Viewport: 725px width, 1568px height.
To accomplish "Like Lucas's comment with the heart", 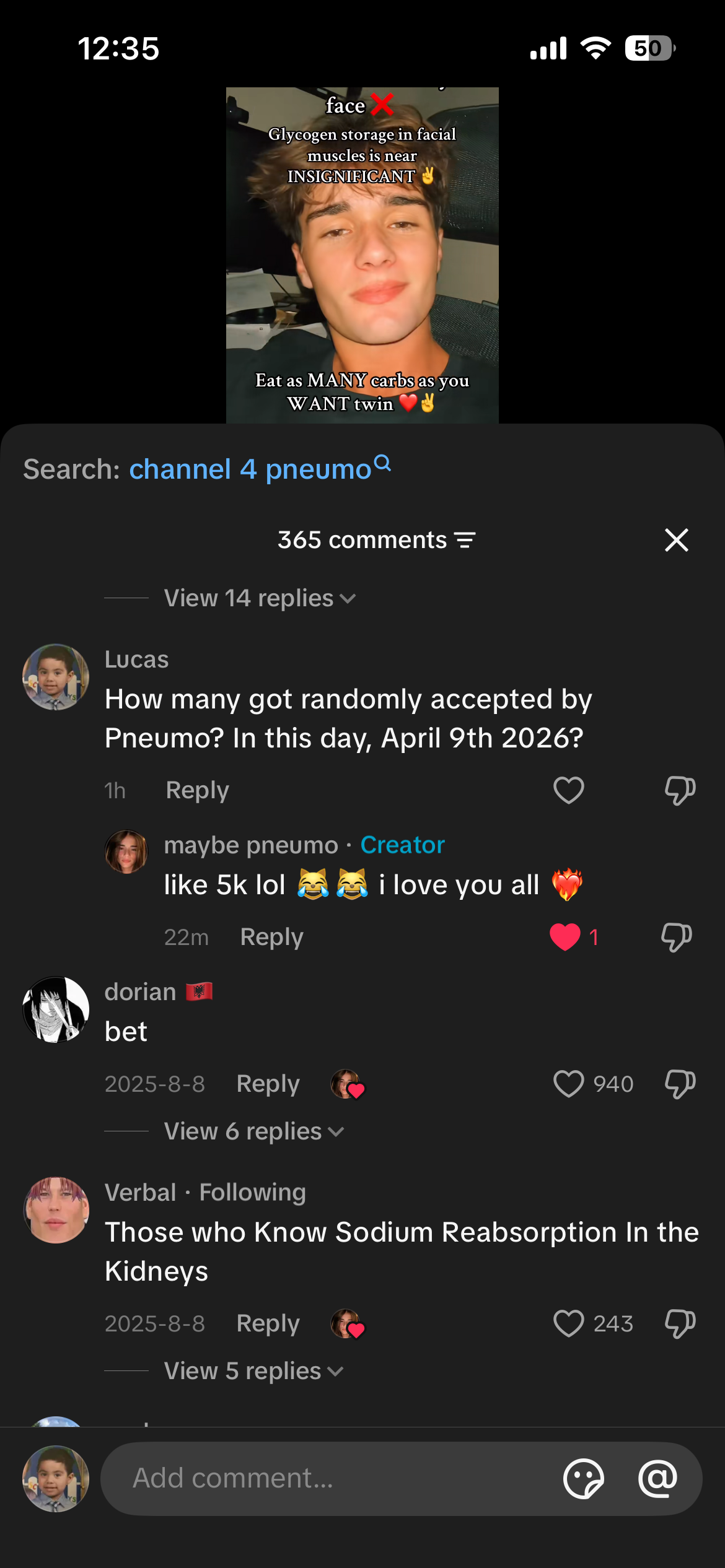I will [568, 790].
